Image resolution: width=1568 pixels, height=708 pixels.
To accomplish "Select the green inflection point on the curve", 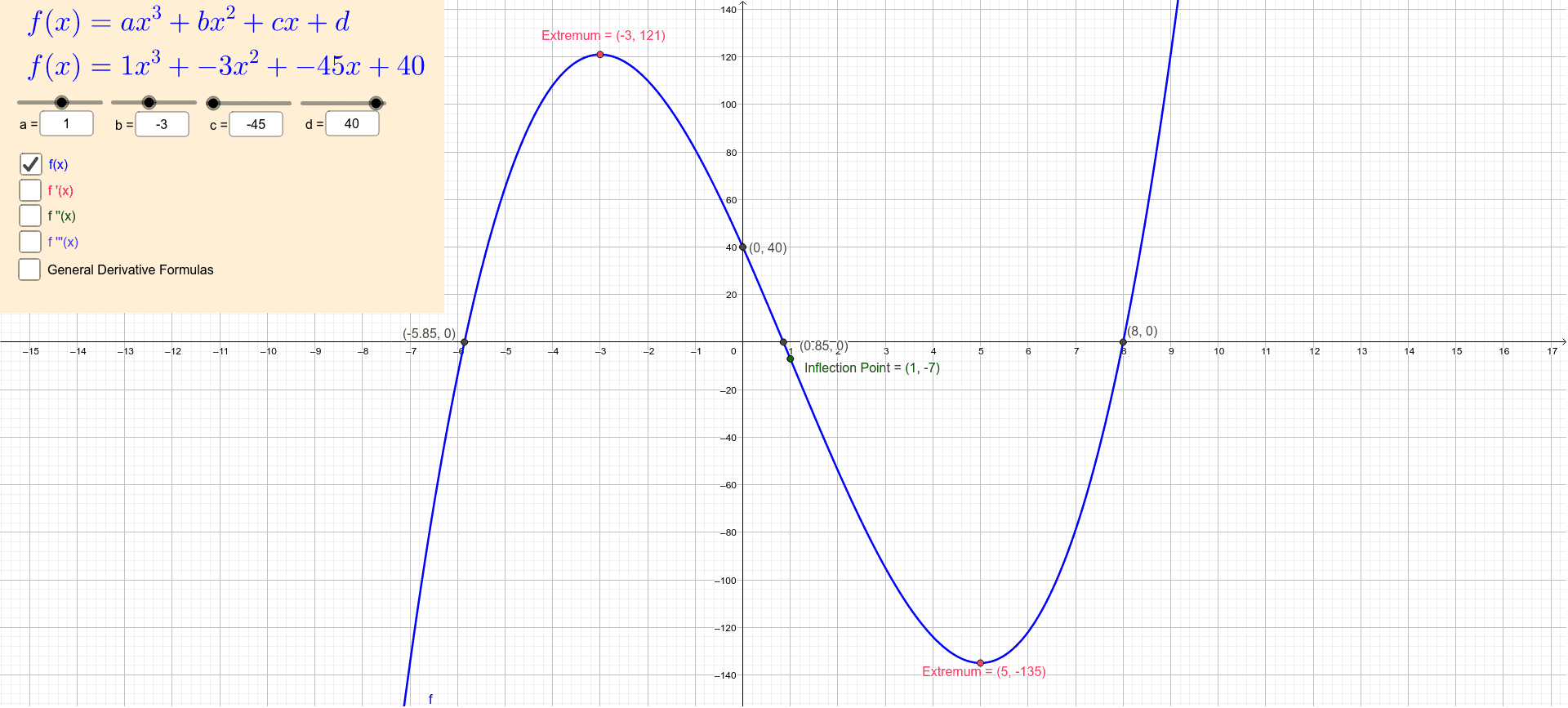I will 791,359.
